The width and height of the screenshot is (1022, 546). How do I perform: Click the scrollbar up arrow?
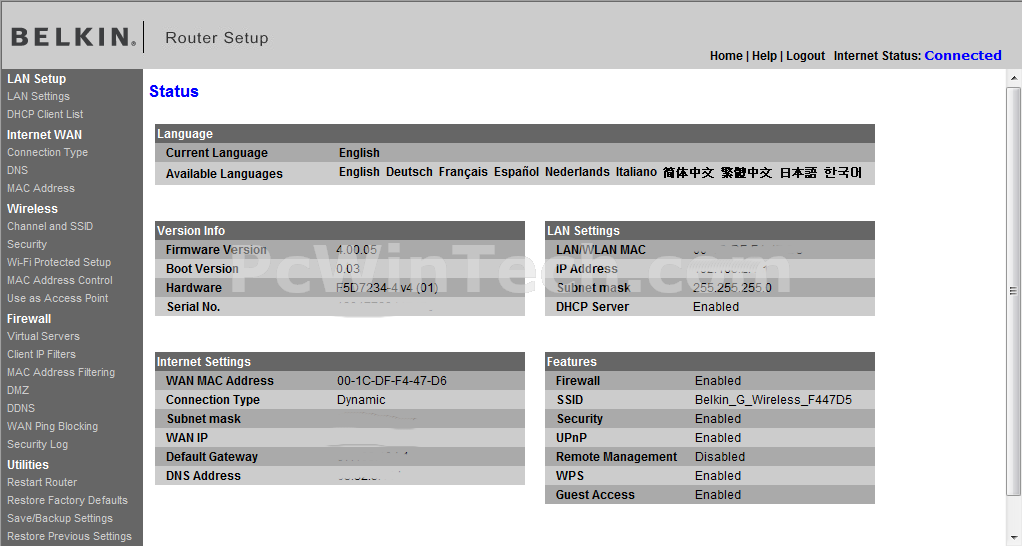coord(1014,78)
